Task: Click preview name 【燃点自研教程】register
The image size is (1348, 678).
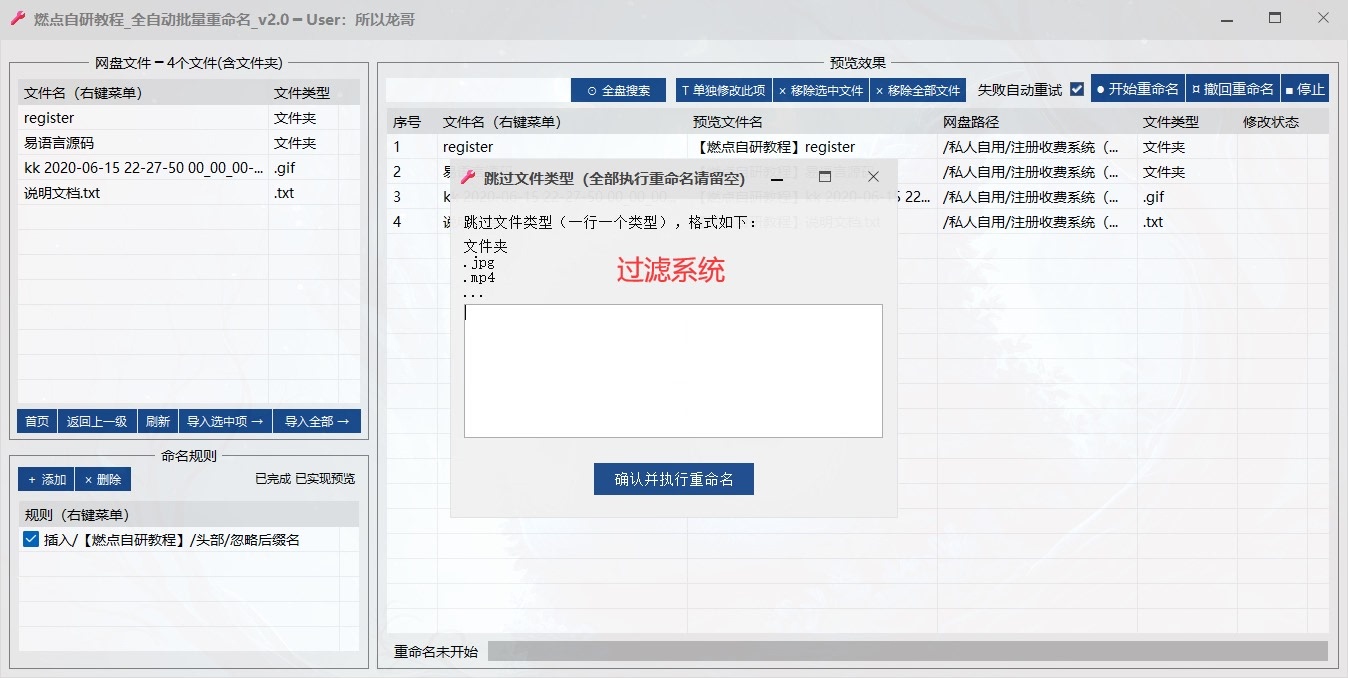Action: [x=774, y=147]
